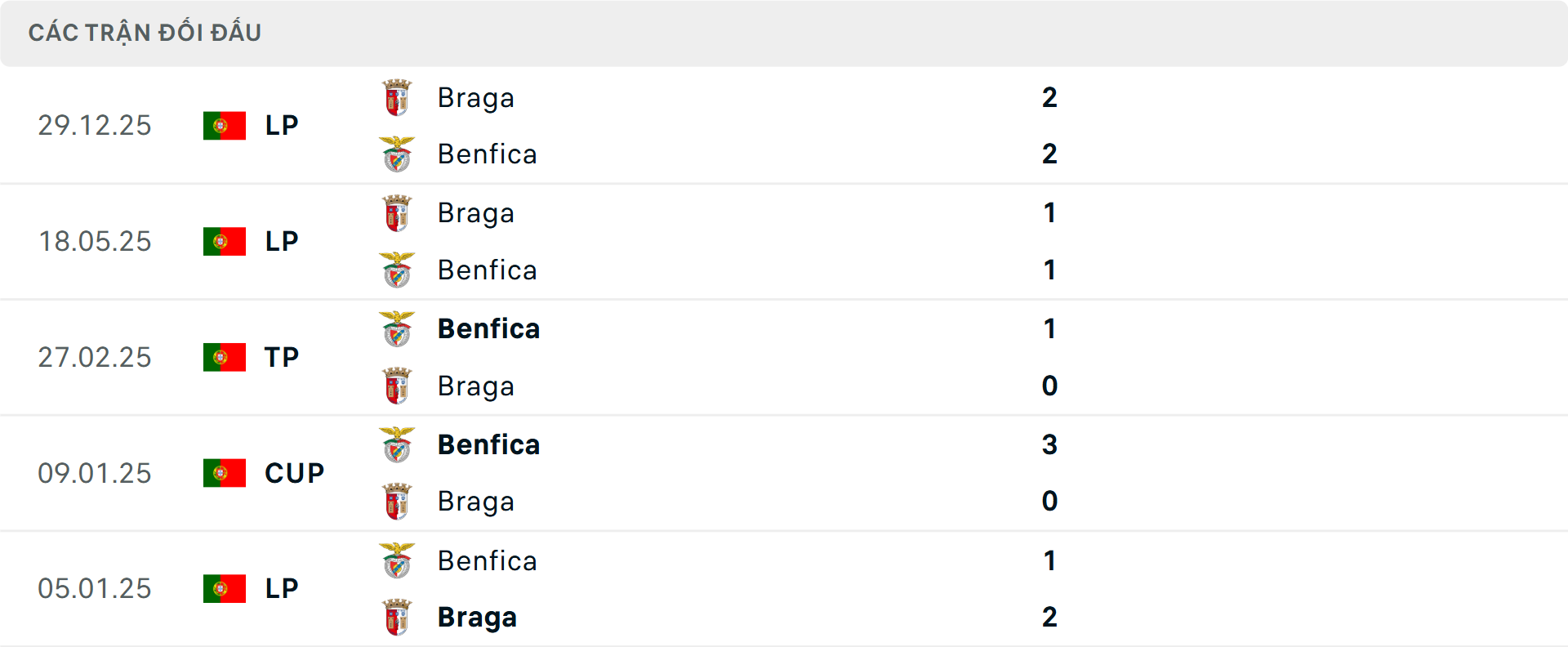Click Benfica in the 05.01.25 match row

[x=488, y=560]
